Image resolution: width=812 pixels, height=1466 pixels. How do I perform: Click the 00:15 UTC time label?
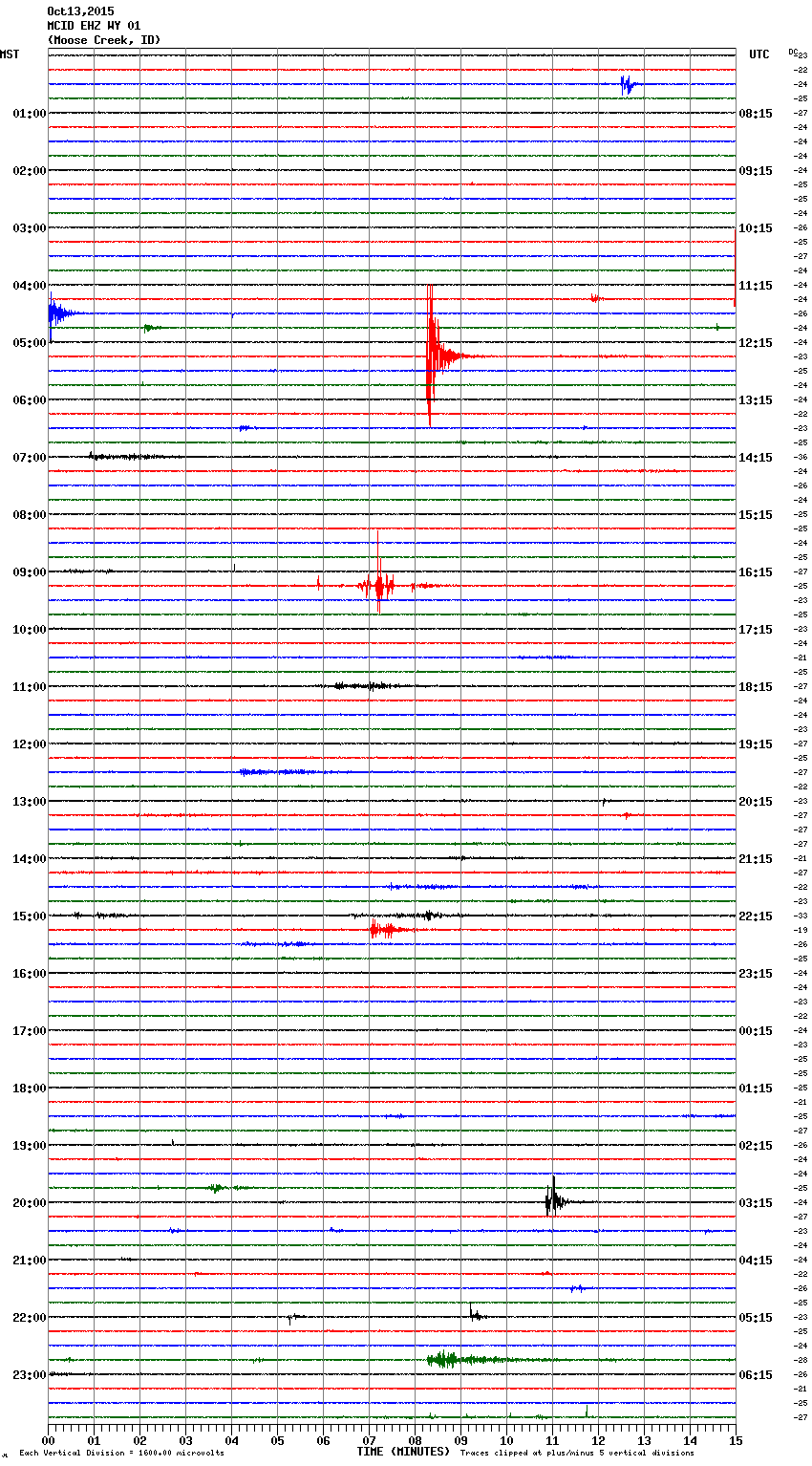[x=756, y=1031]
